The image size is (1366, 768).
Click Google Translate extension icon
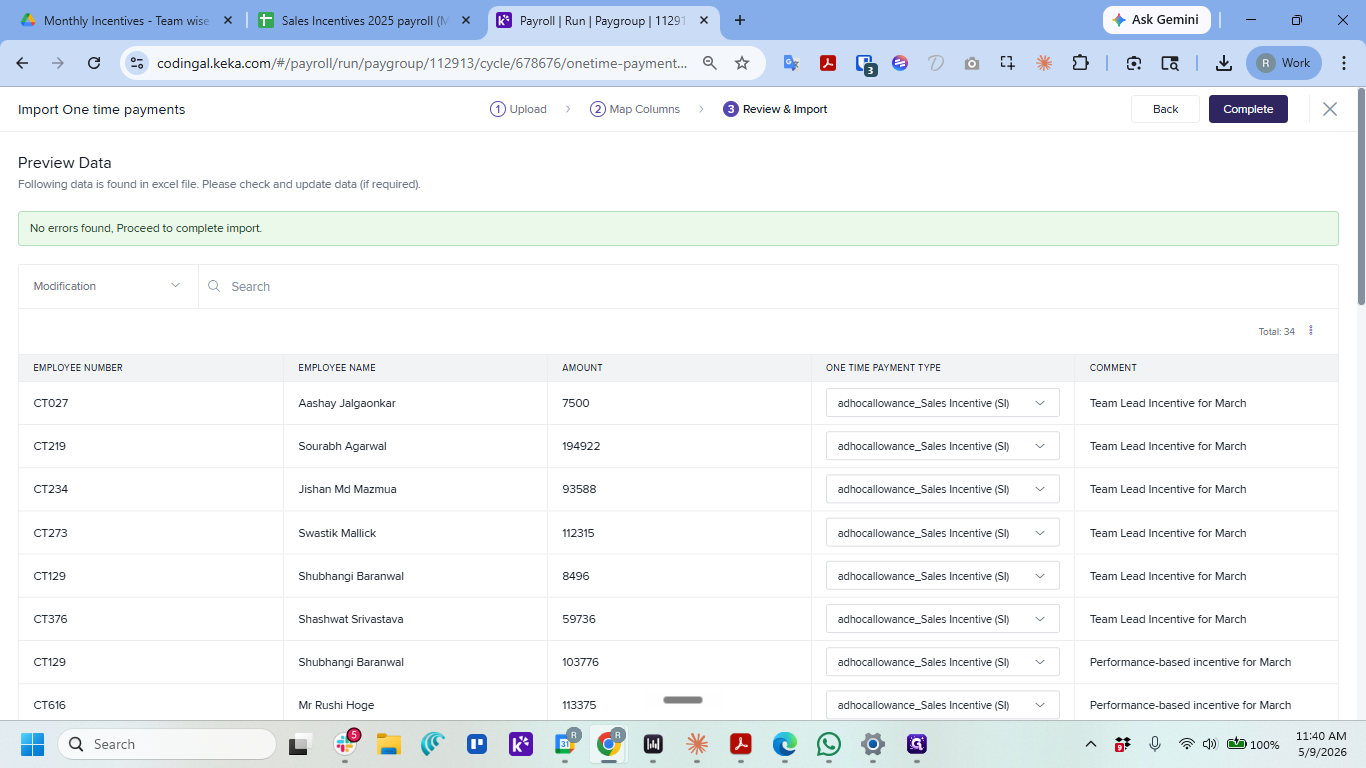791,63
